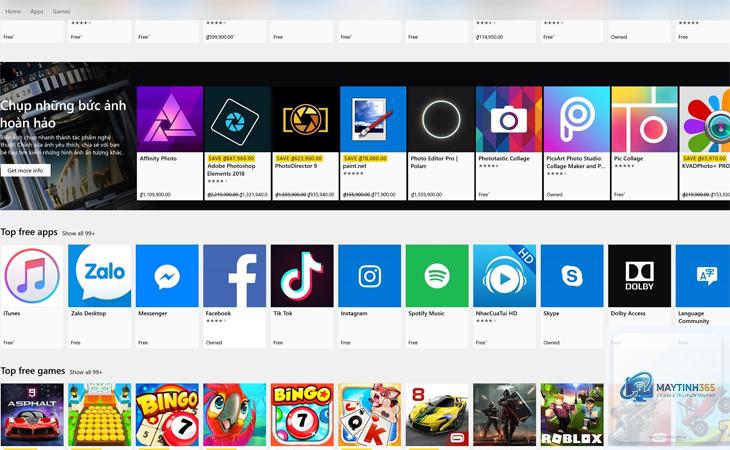Open the Zalo Desktop app icon

click(100, 276)
